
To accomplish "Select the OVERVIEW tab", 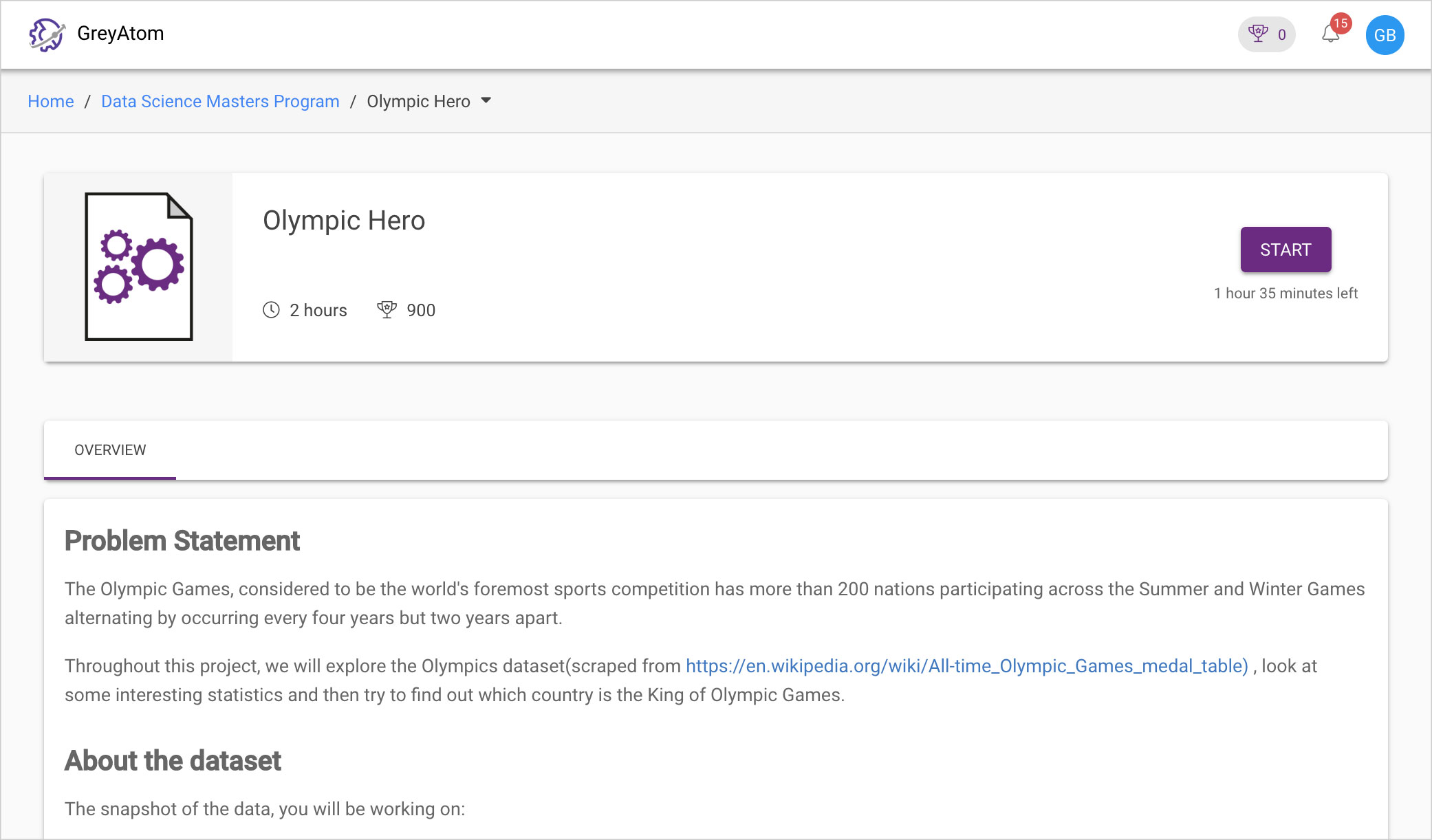I will coord(110,450).
